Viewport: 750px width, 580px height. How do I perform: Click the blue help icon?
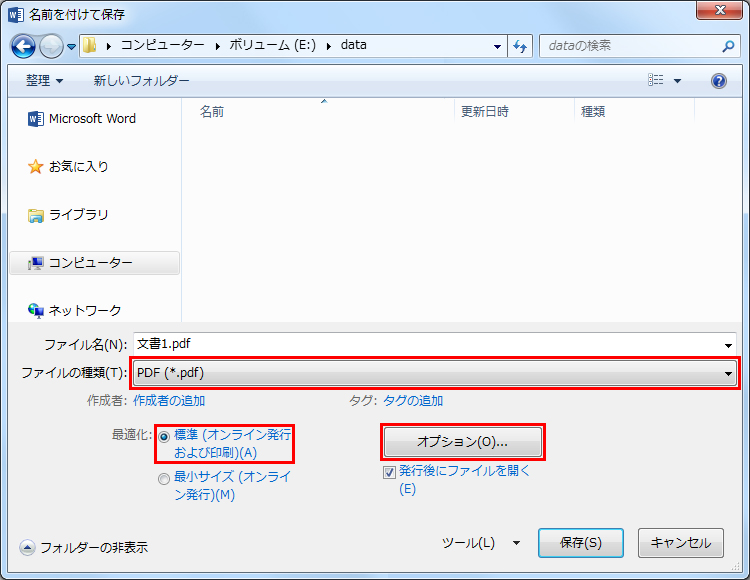tap(718, 81)
